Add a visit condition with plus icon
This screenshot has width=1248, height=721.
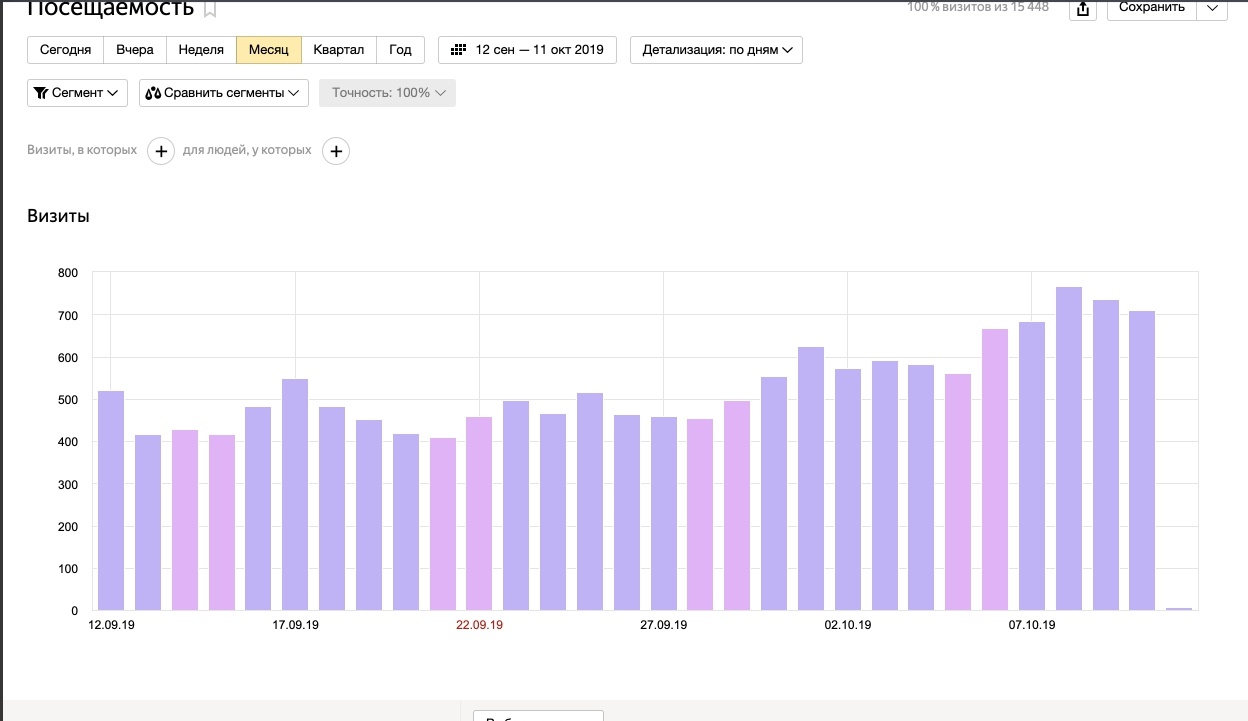[161, 151]
